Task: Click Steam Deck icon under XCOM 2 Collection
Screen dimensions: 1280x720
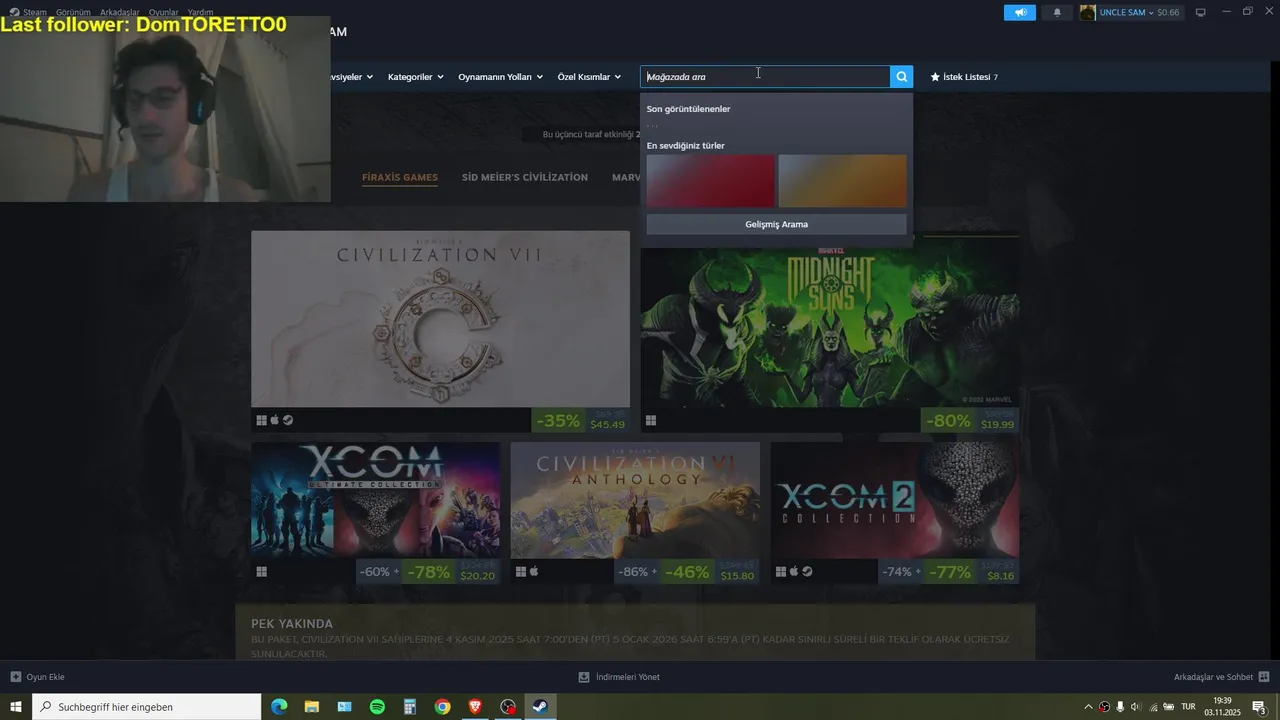Action: 808,572
